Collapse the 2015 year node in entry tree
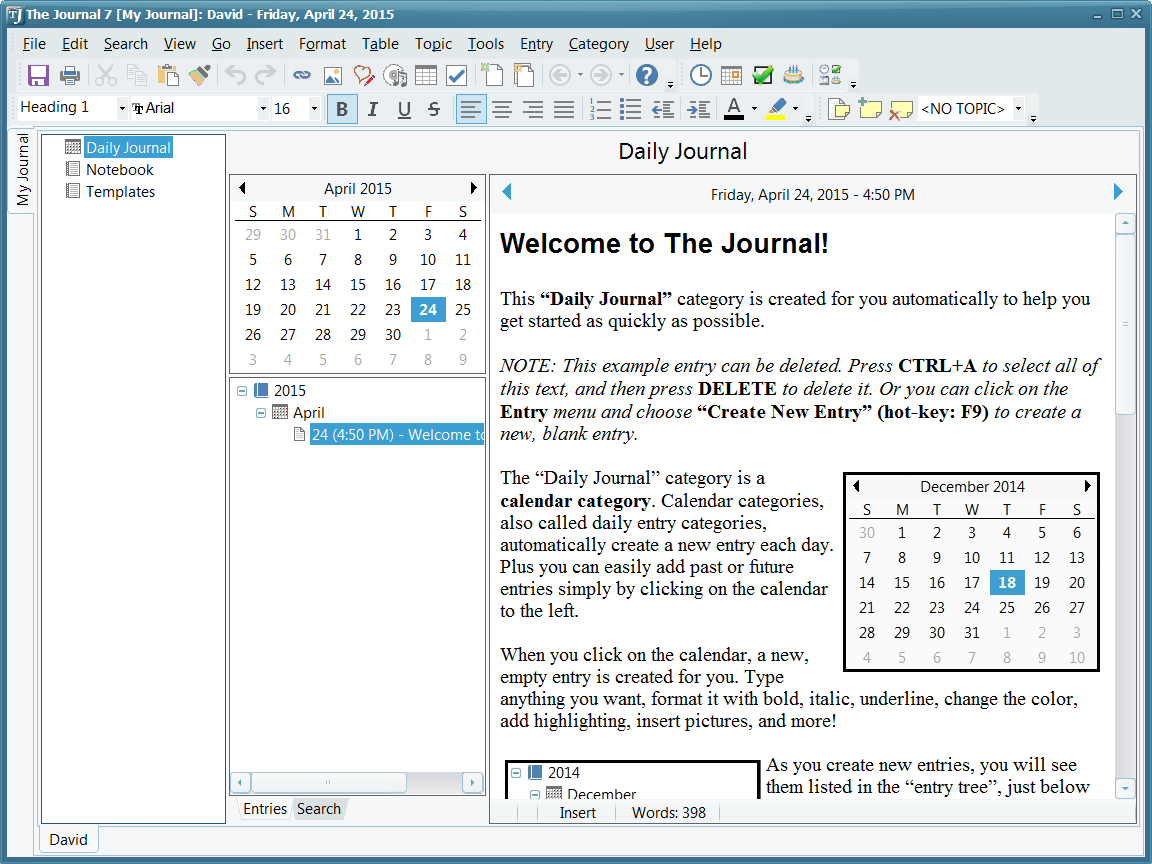Viewport: 1152px width, 864px height. coord(242,391)
